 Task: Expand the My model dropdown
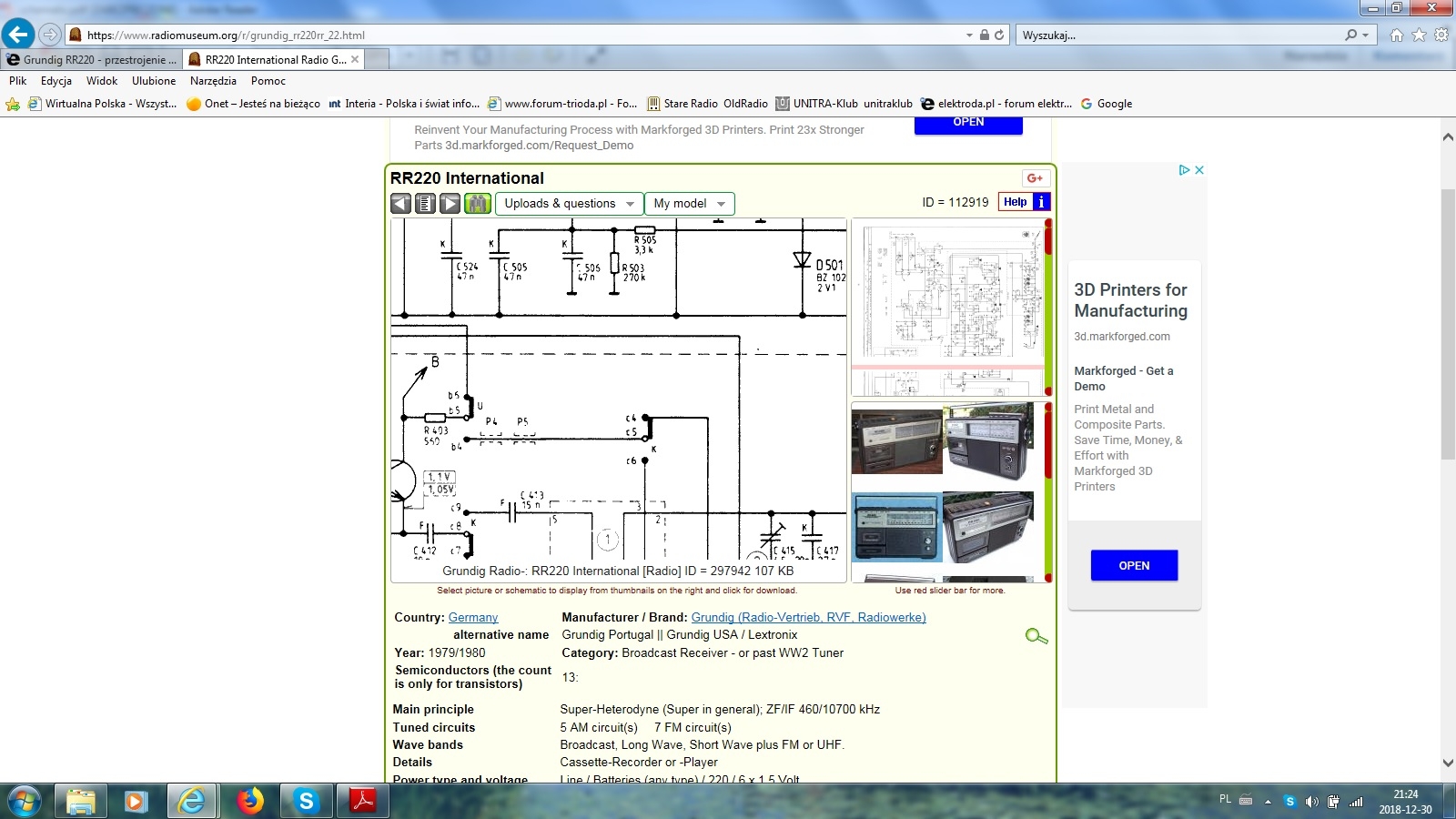pos(690,204)
